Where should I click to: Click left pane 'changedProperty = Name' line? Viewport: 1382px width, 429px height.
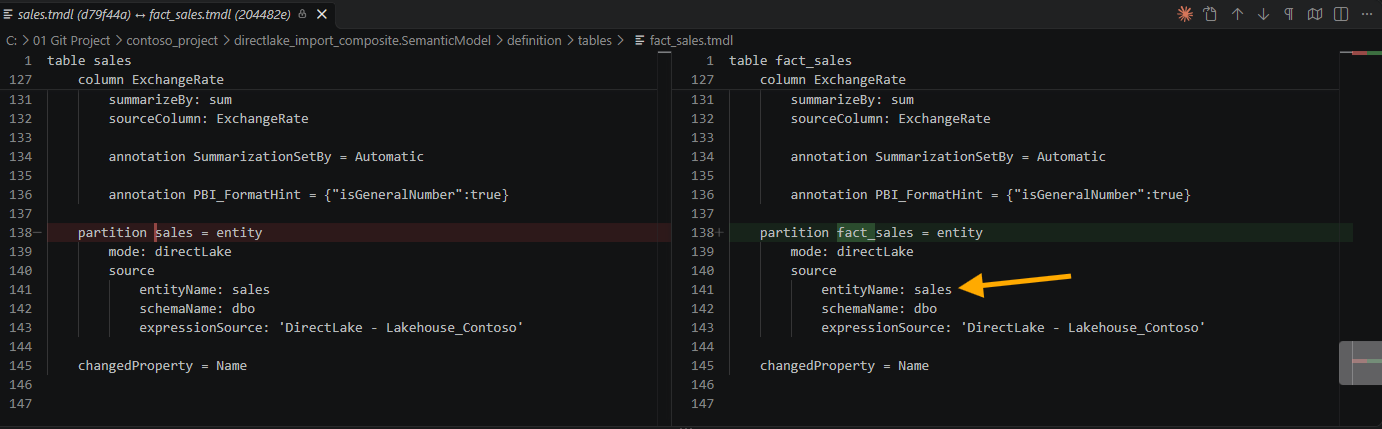point(162,366)
